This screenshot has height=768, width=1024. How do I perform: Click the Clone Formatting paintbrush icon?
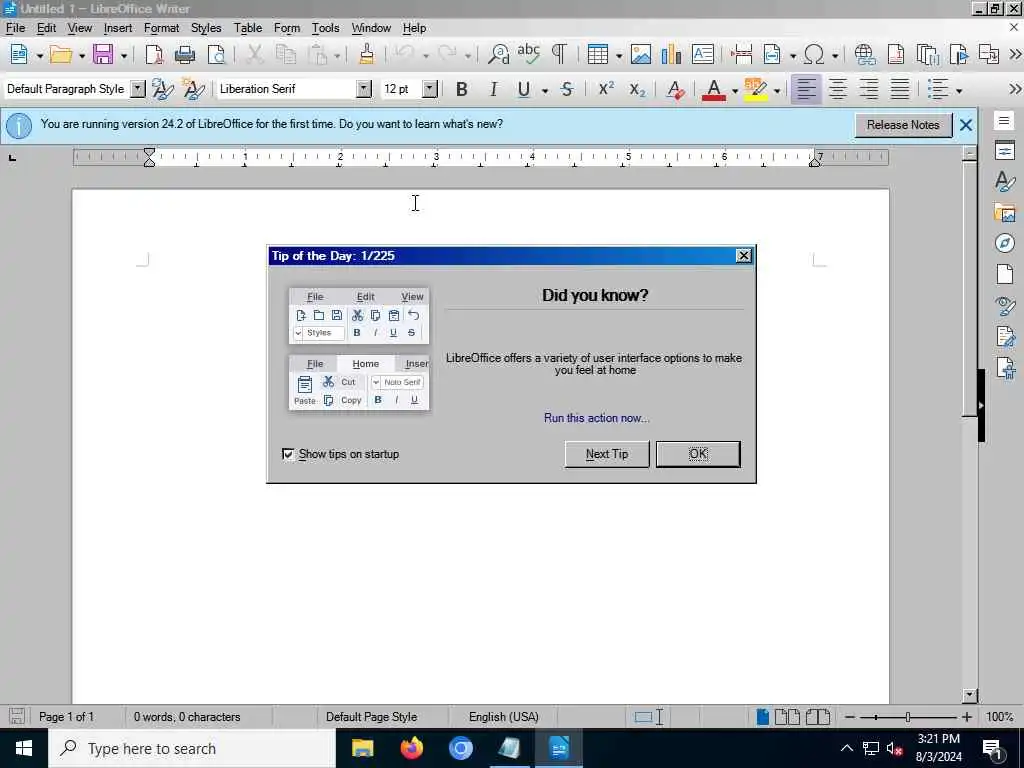[366, 54]
